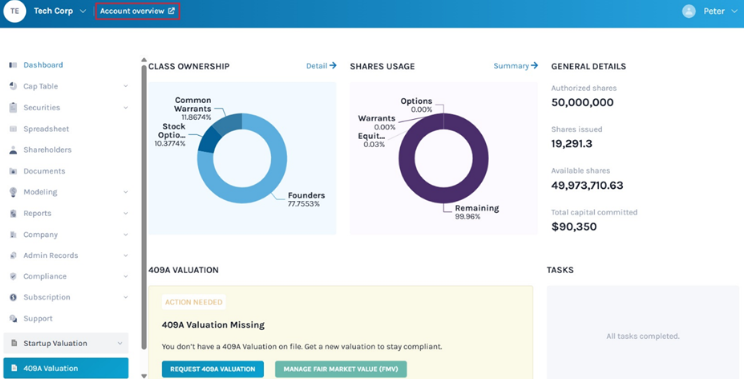Click the Securities clipboard icon
Screen dimensions: 744x379
[13, 108]
